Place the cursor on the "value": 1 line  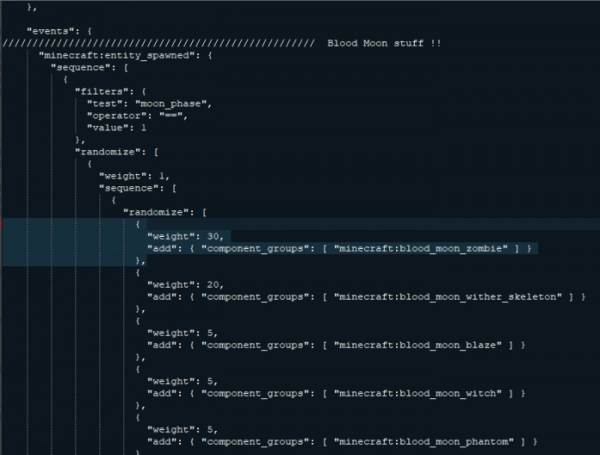pos(118,129)
